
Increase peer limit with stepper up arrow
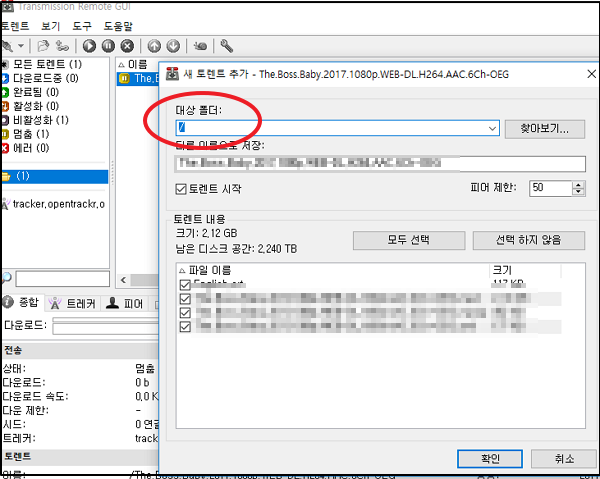pos(579,184)
